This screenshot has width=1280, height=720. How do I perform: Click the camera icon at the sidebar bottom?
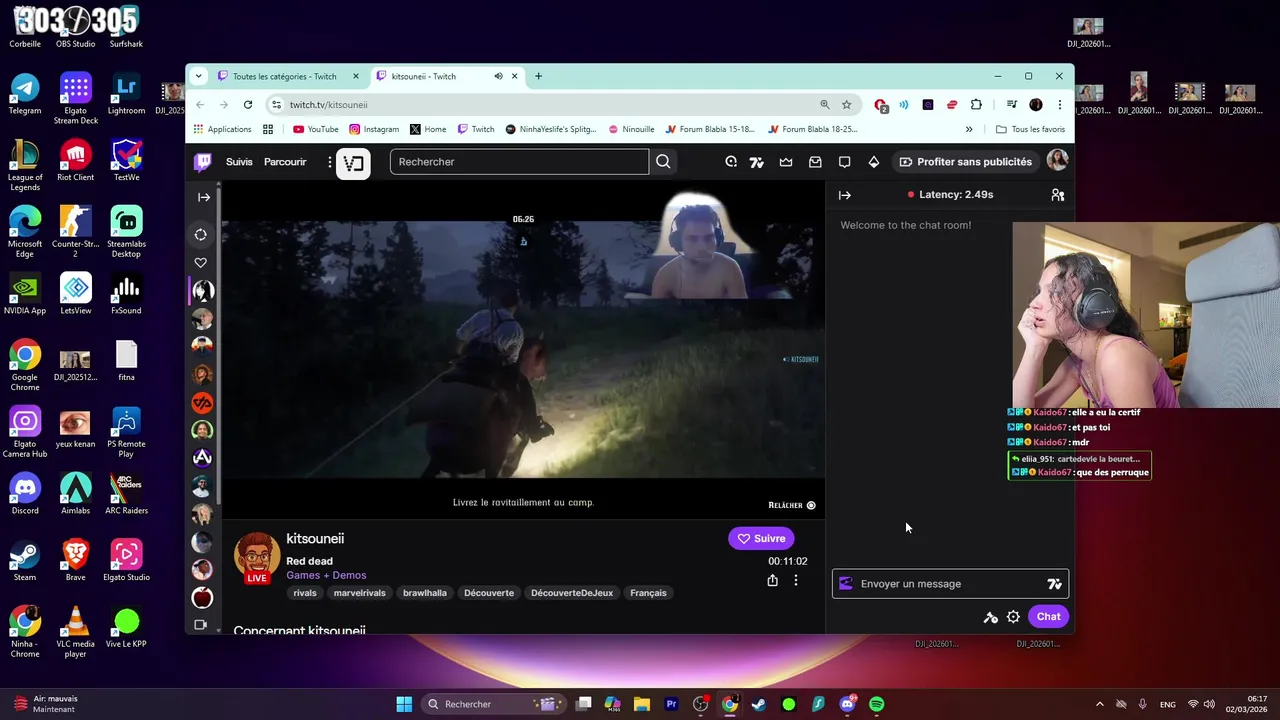pos(201,625)
